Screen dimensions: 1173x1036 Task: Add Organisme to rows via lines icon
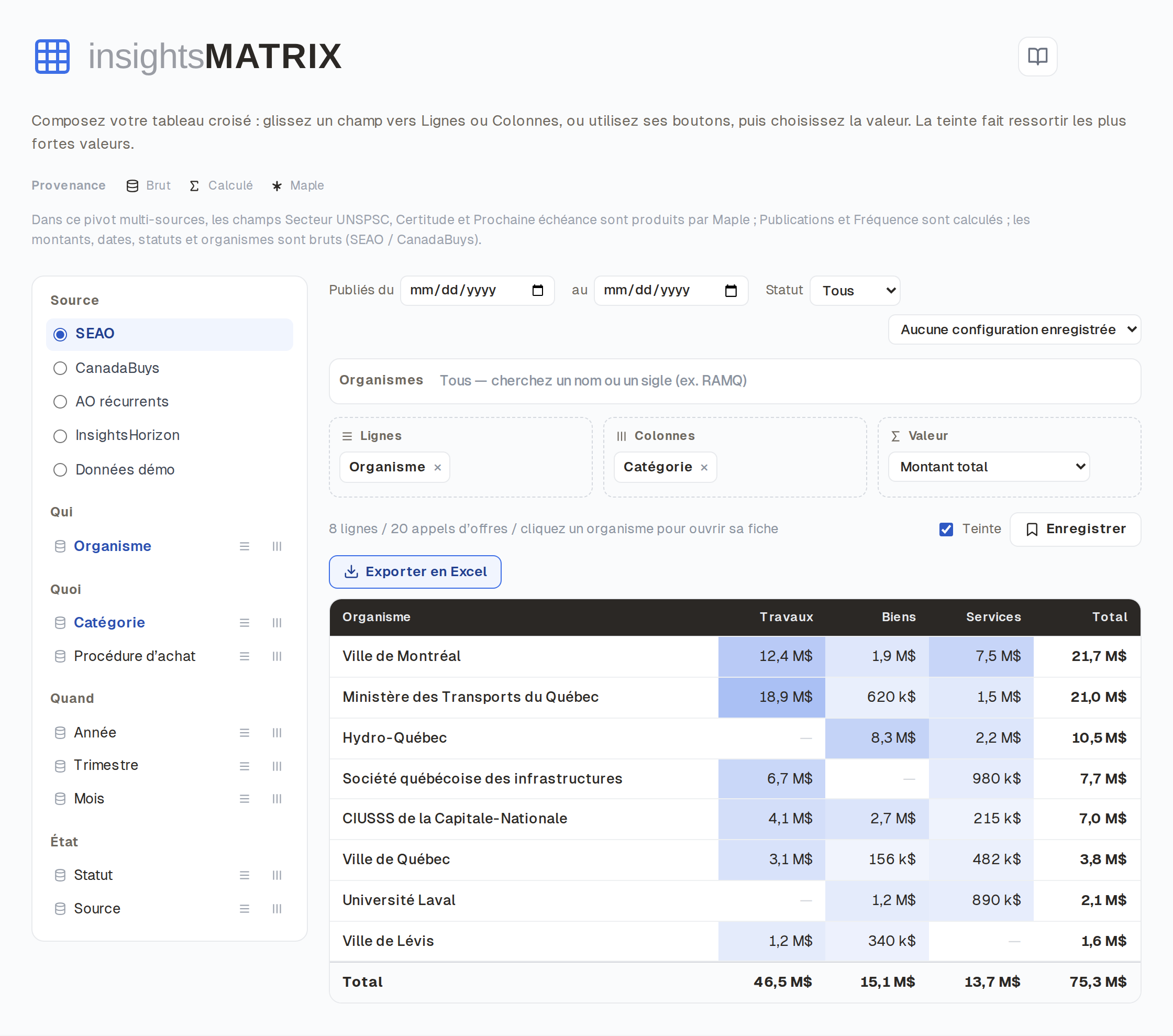[245, 546]
